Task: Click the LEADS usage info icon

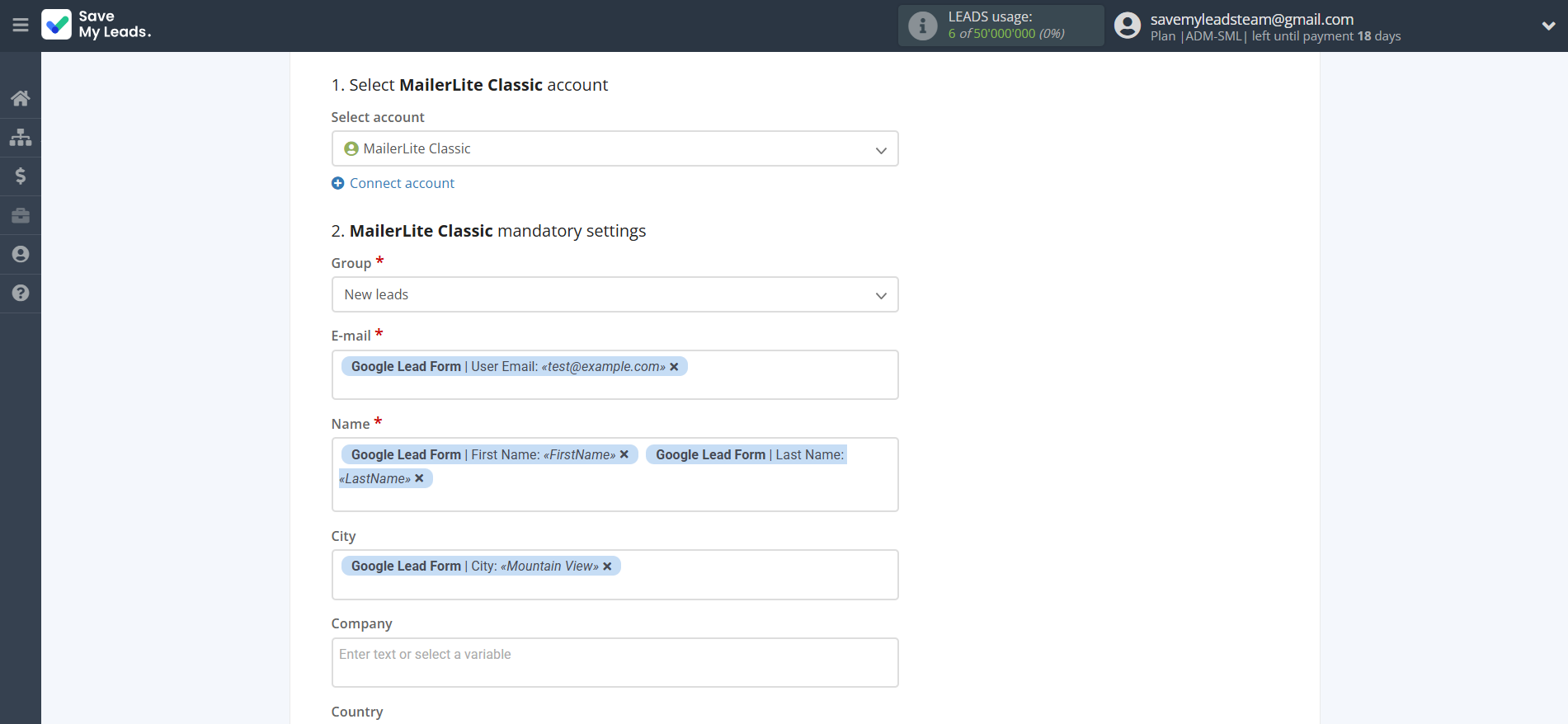Action: click(922, 26)
